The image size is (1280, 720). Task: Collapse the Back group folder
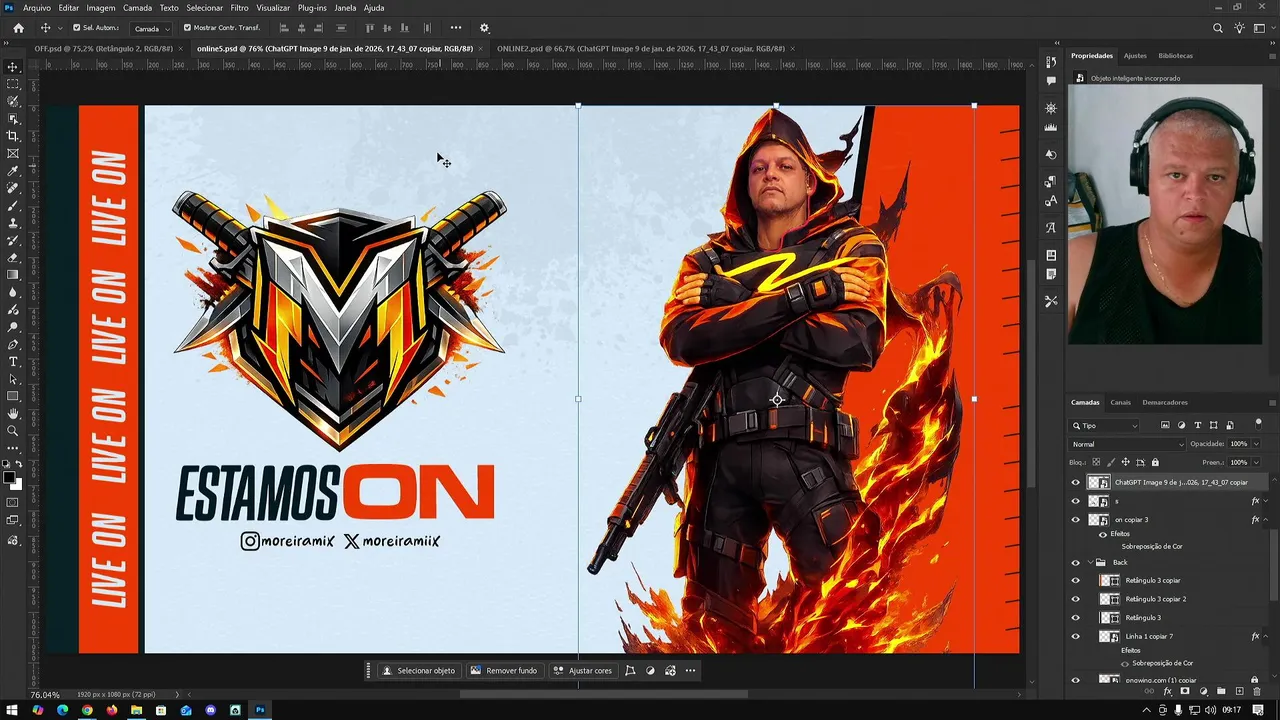pos(1090,562)
